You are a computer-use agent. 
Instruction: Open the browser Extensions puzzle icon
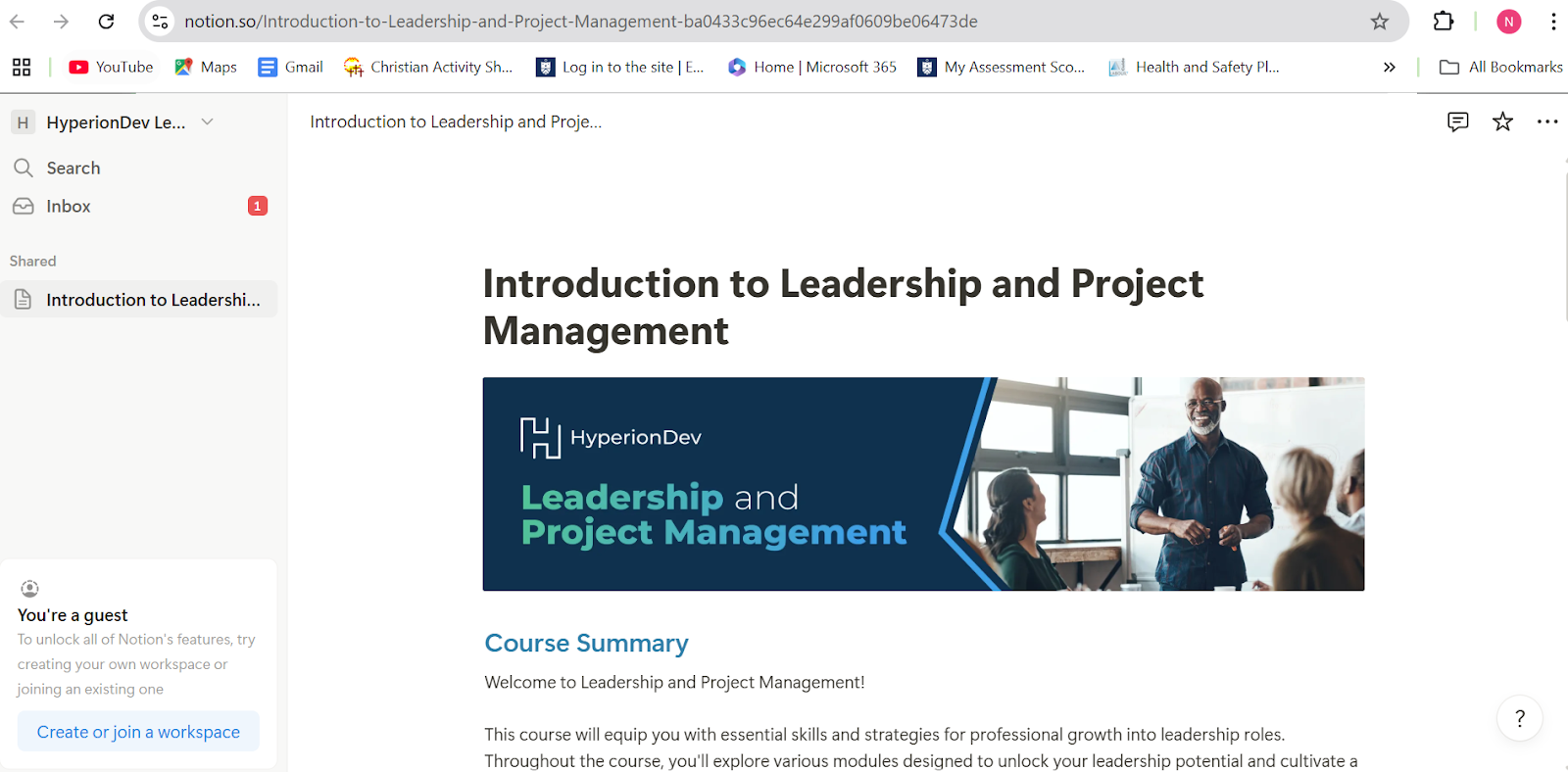(x=1444, y=22)
